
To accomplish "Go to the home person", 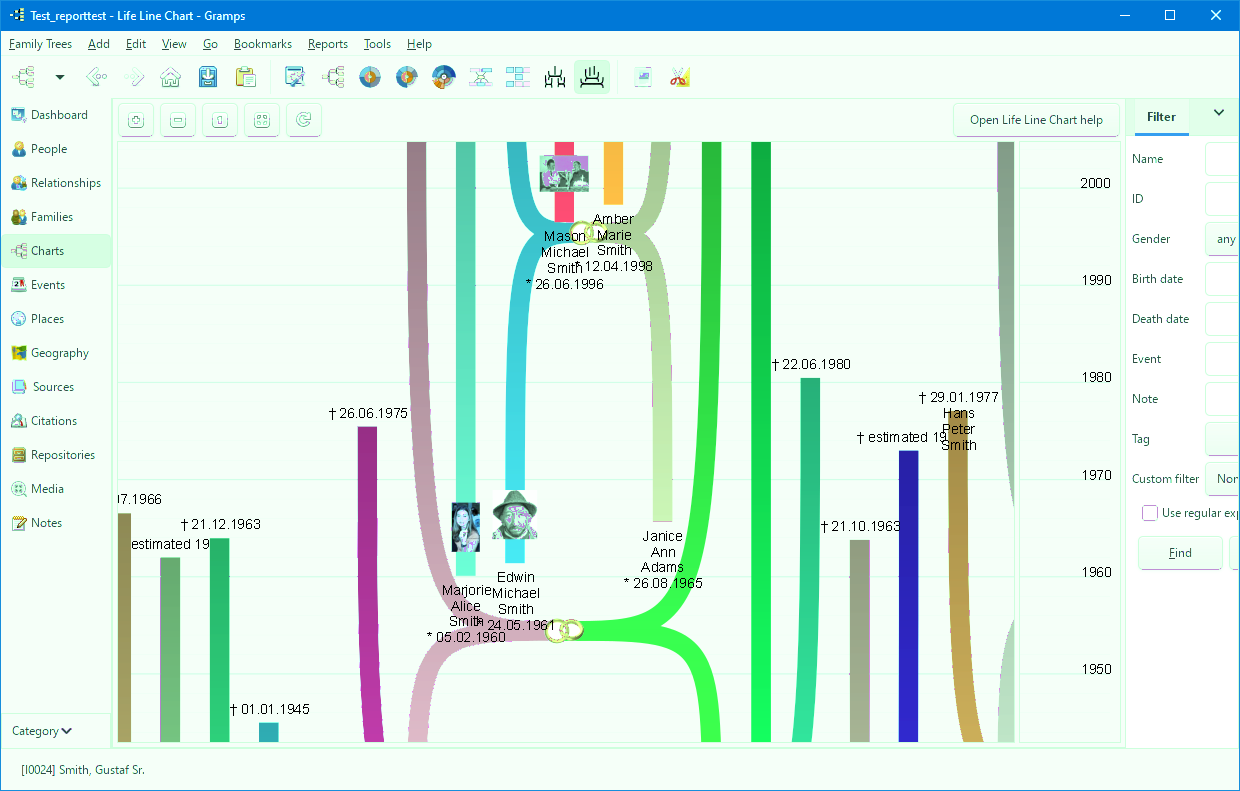I will [x=171, y=77].
